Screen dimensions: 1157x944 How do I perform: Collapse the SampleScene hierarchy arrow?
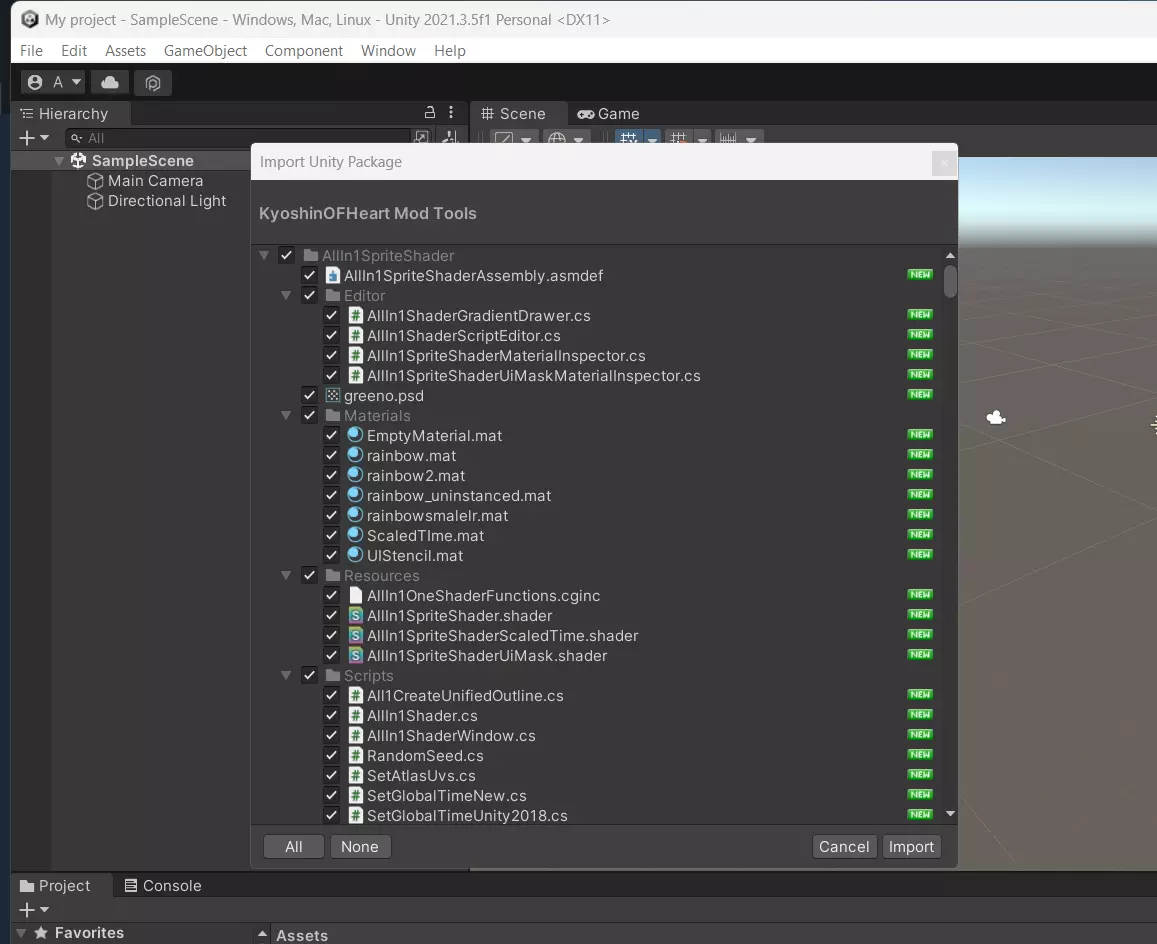[x=59, y=161]
